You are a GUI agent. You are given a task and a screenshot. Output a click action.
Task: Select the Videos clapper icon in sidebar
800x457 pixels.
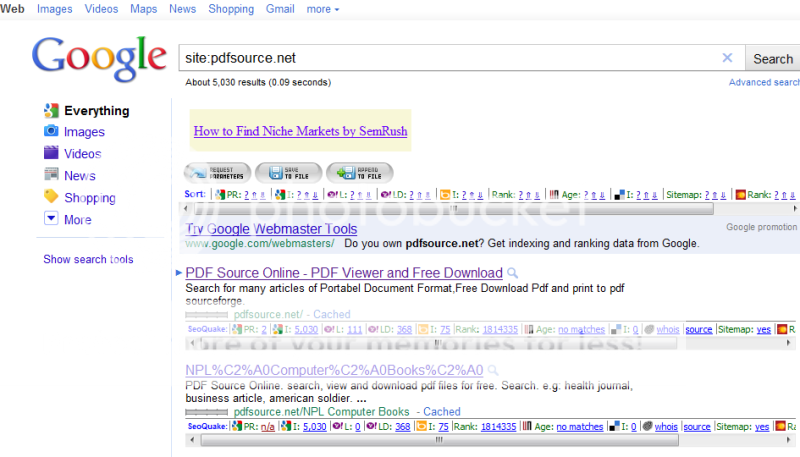coord(51,153)
